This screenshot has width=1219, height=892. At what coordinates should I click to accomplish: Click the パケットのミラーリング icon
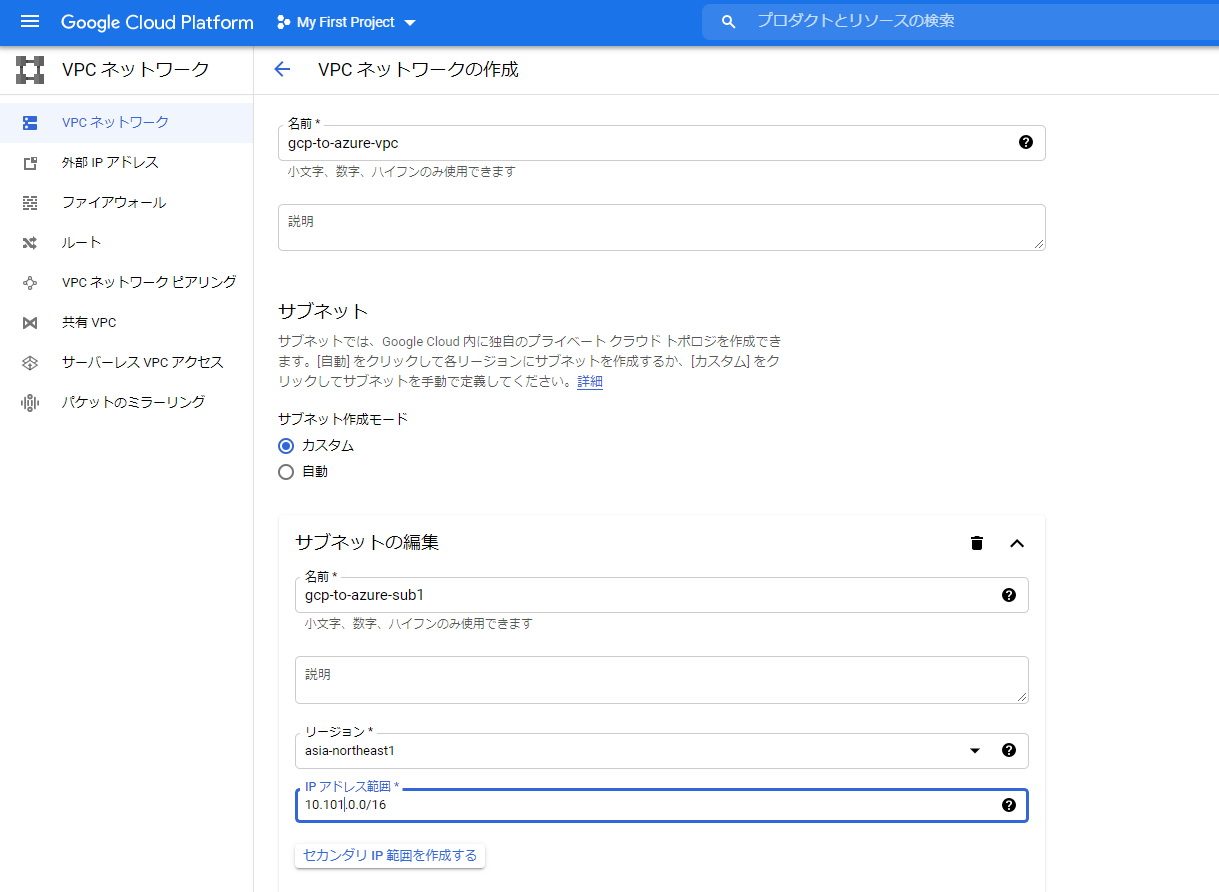tap(30, 403)
